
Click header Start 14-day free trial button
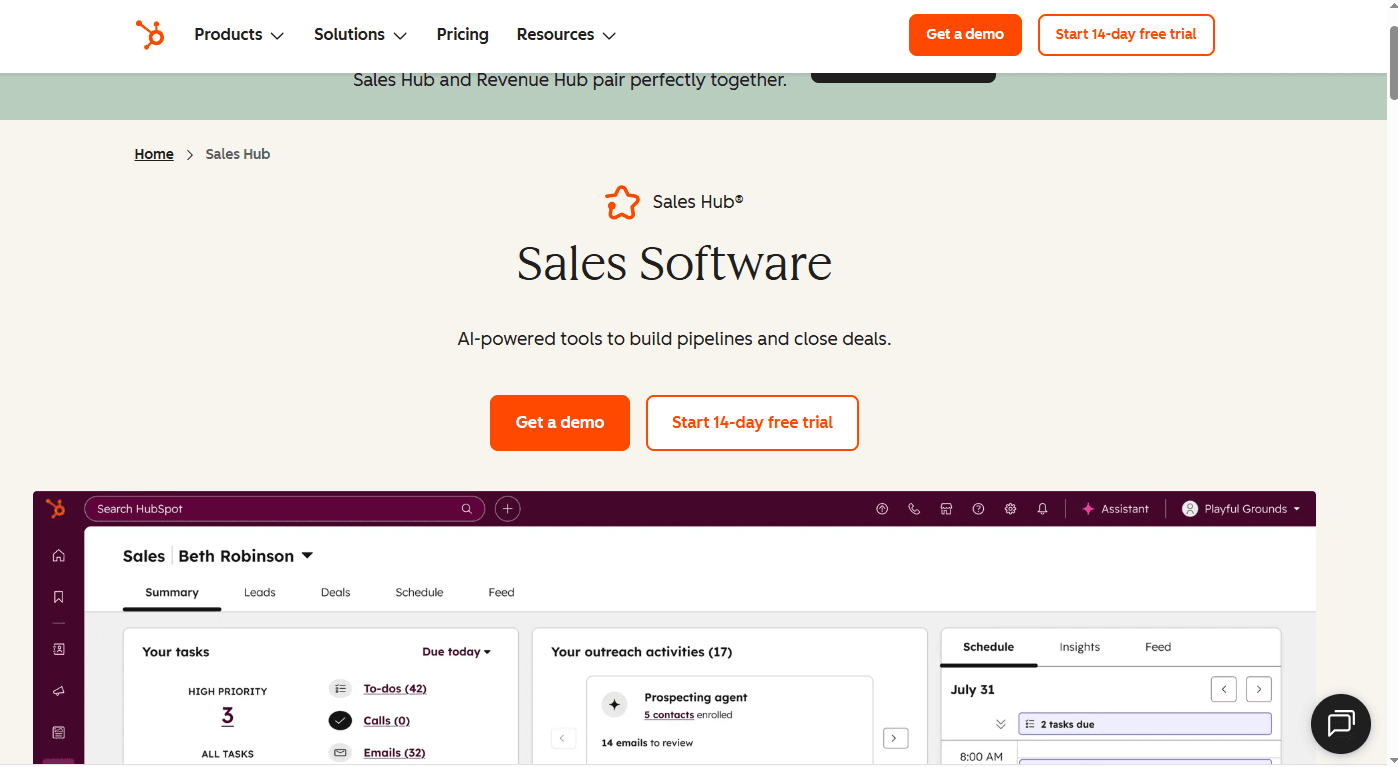(x=1126, y=35)
